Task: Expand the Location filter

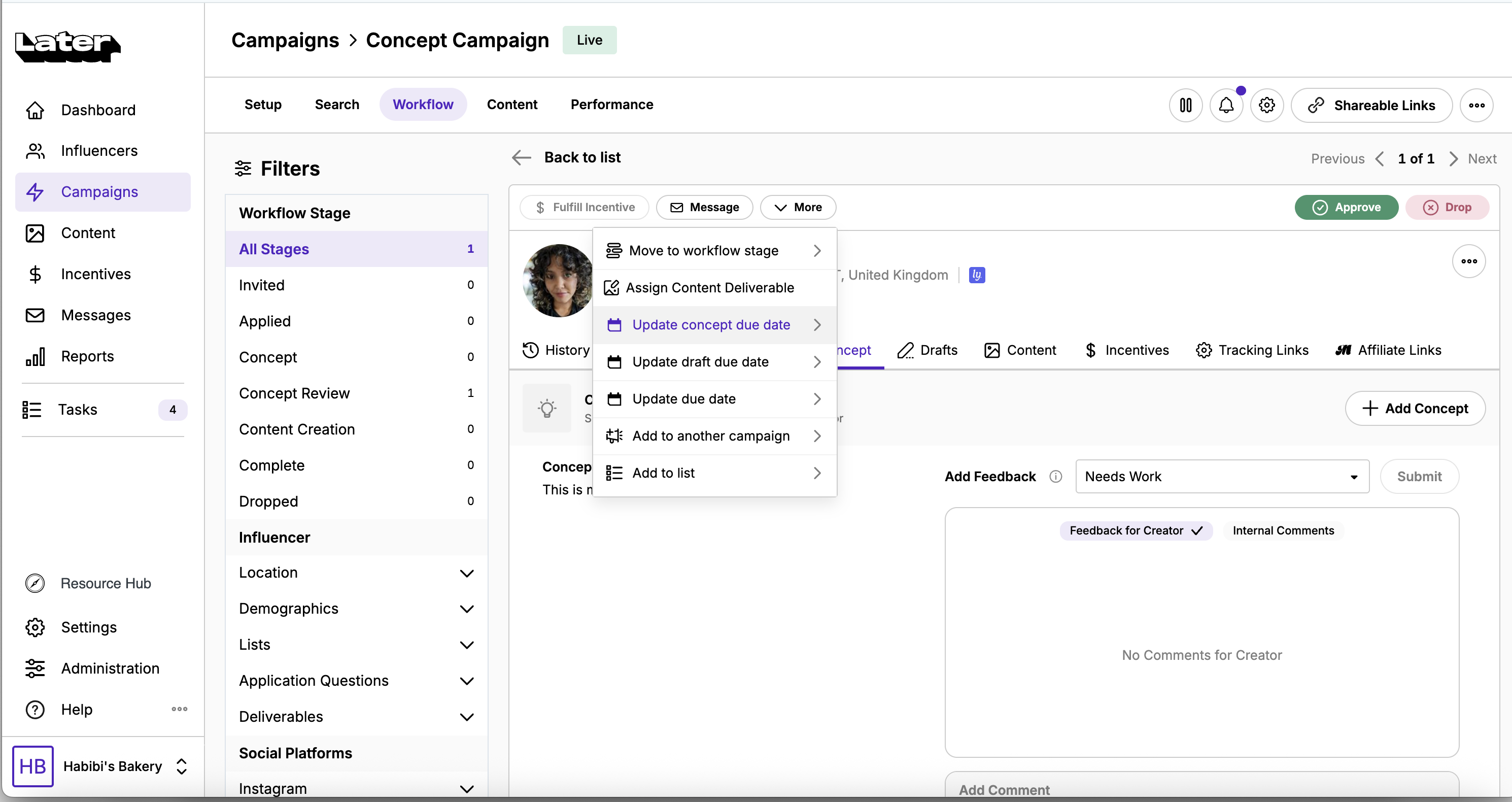Action: 356,573
